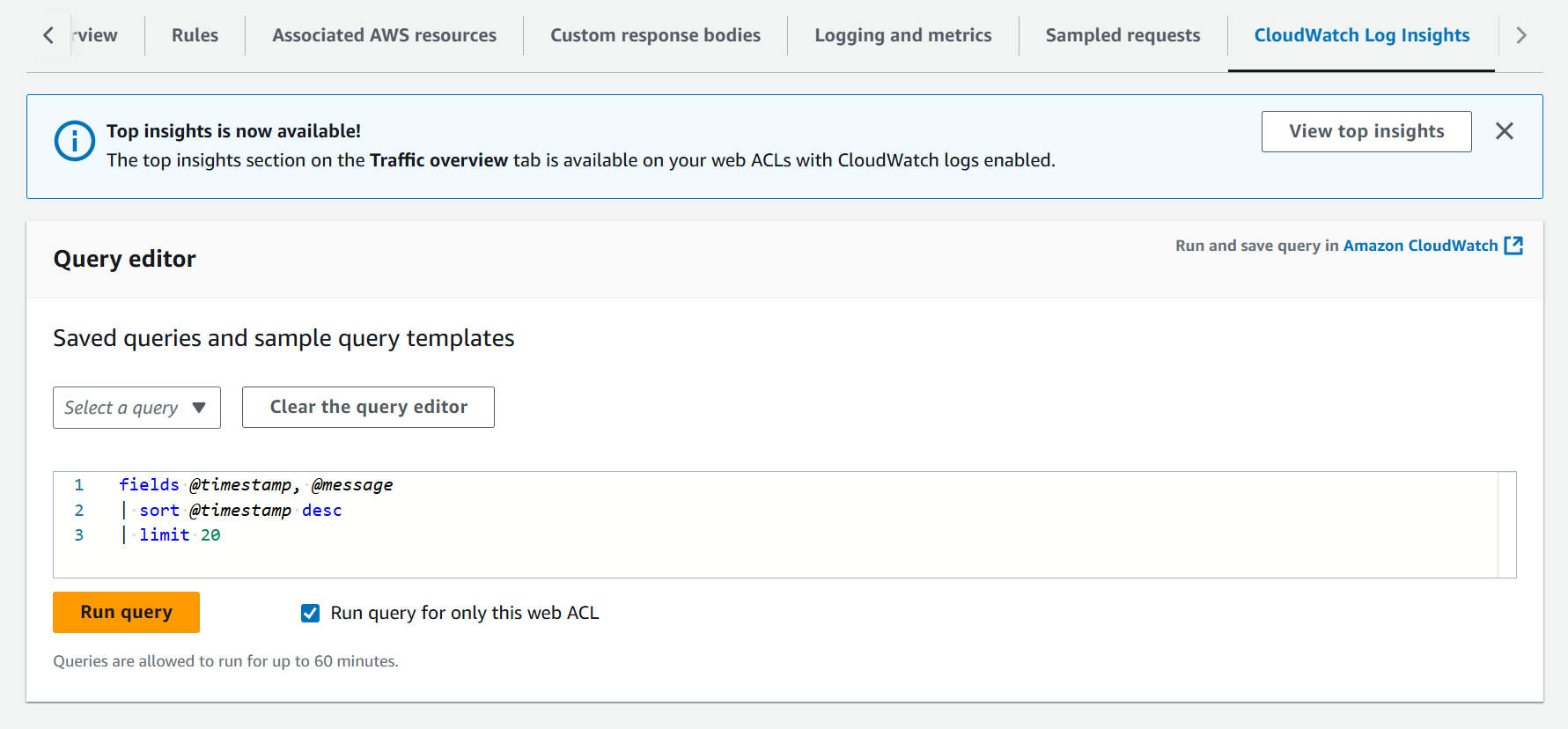Go to Custom response bodies tab
Screen dimensions: 1568x729
tap(655, 35)
